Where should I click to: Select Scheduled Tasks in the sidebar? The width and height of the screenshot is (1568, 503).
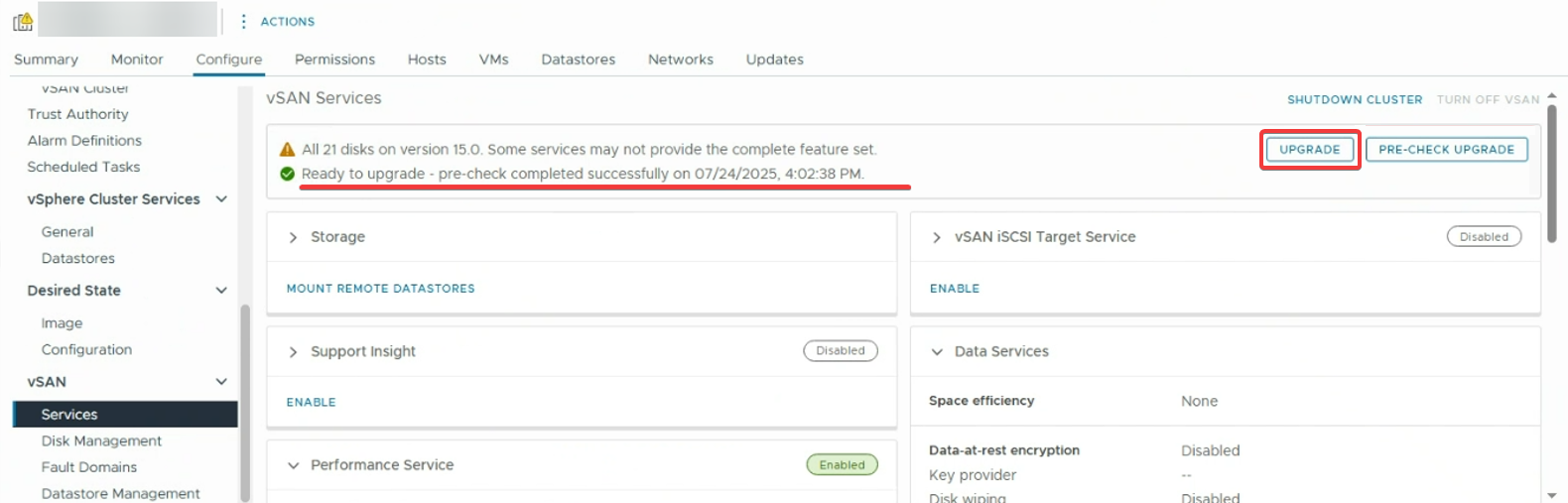click(83, 167)
